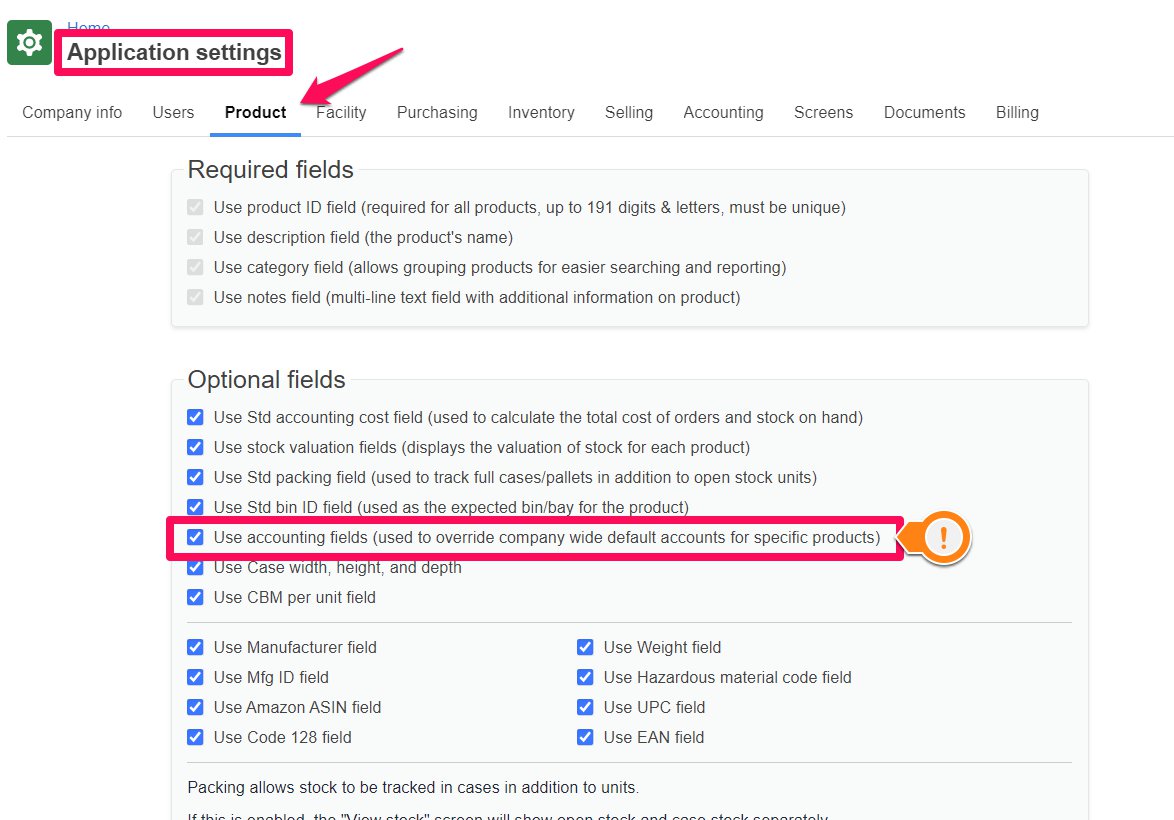Uncheck Use accounting fields checkbox
The image size is (1174, 820).
[195, 537]
